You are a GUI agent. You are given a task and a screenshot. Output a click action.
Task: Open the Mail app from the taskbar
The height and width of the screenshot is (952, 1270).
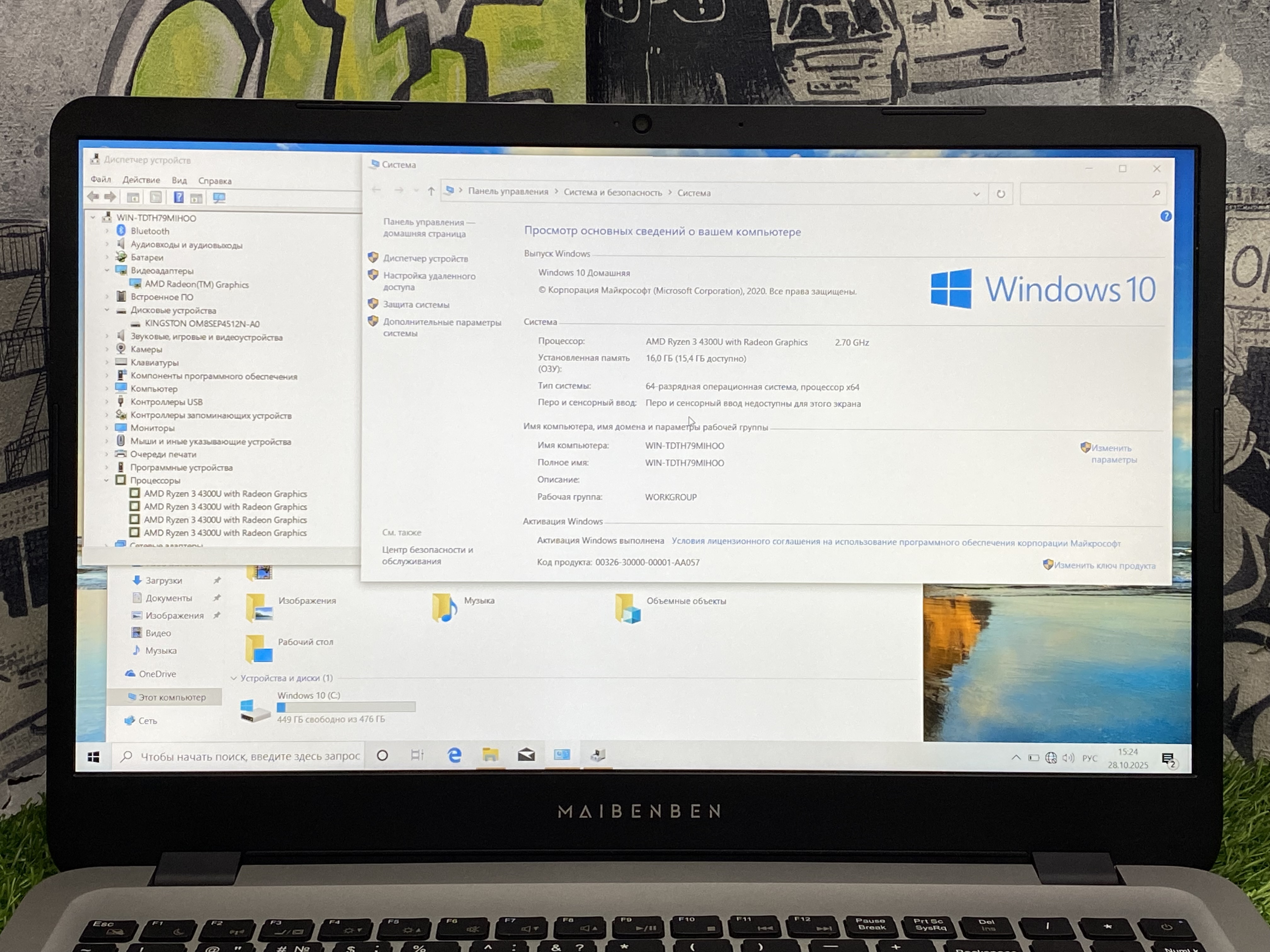526,755
